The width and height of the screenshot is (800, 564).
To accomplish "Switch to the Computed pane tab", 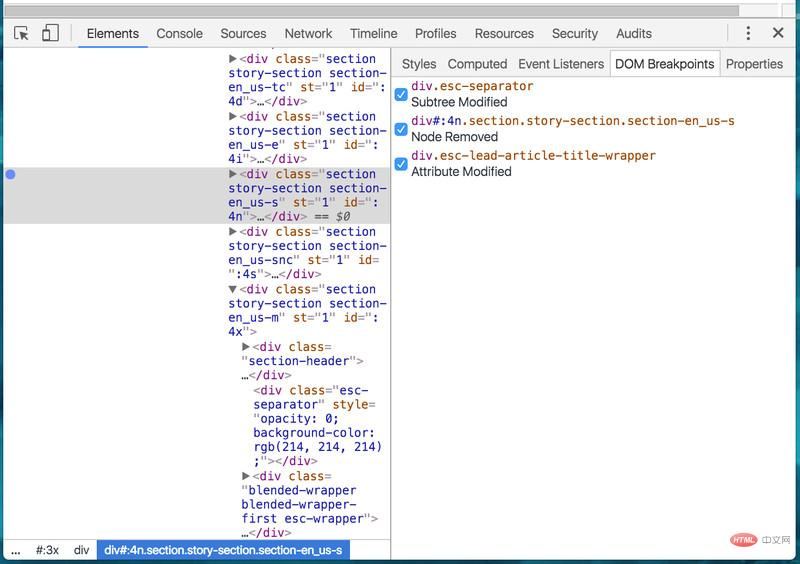I will pos(477,64).
